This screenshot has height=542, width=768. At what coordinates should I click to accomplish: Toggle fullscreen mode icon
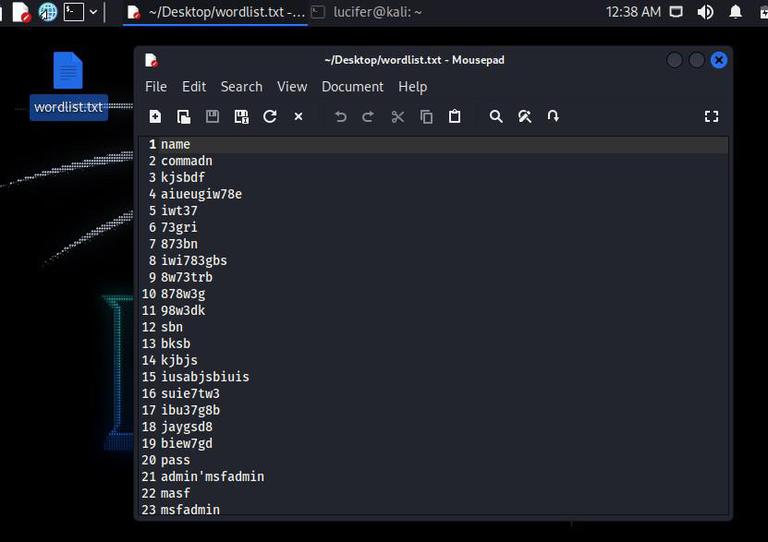711,117
